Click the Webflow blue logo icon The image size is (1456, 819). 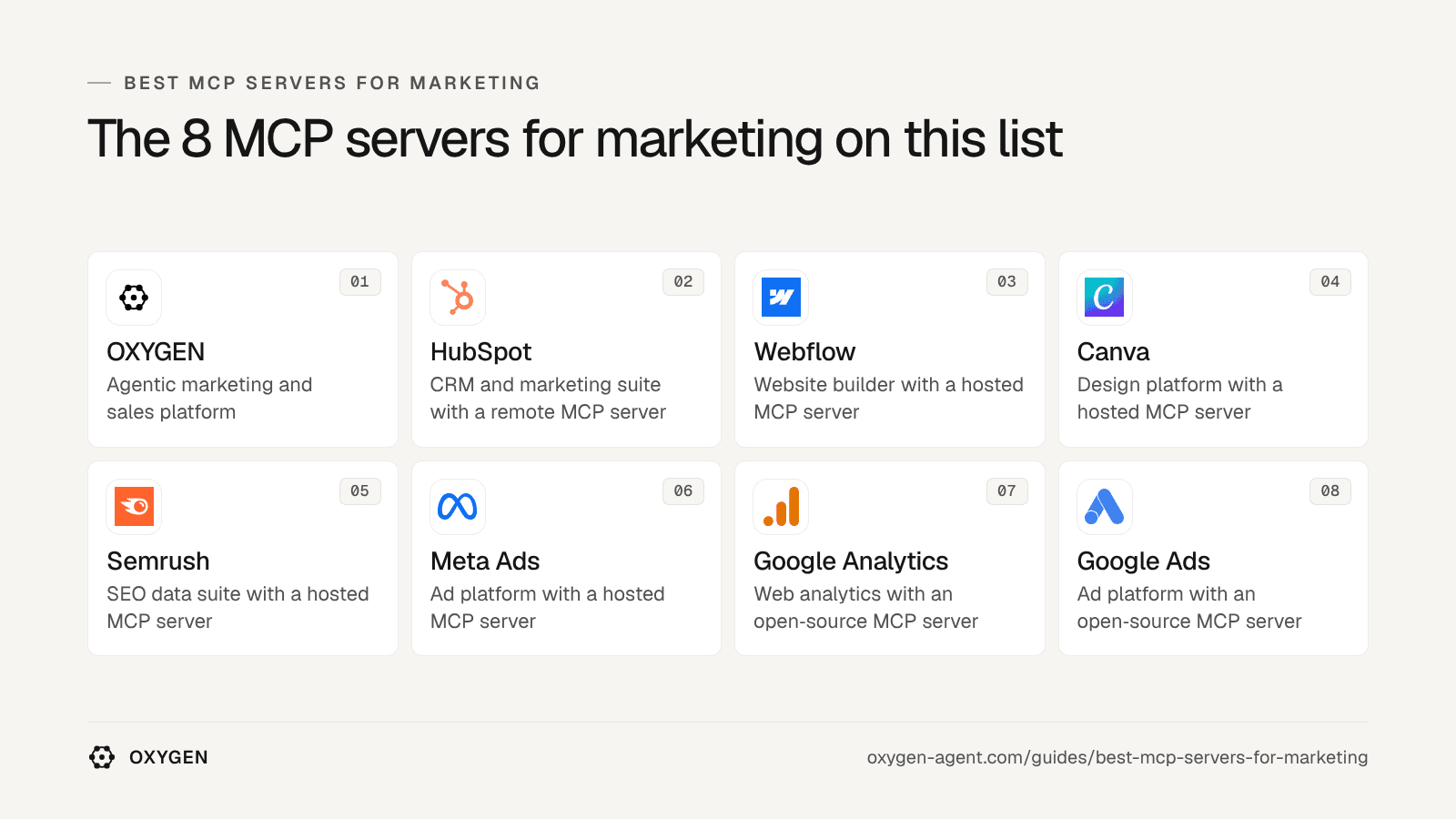(x=781, y=298)
